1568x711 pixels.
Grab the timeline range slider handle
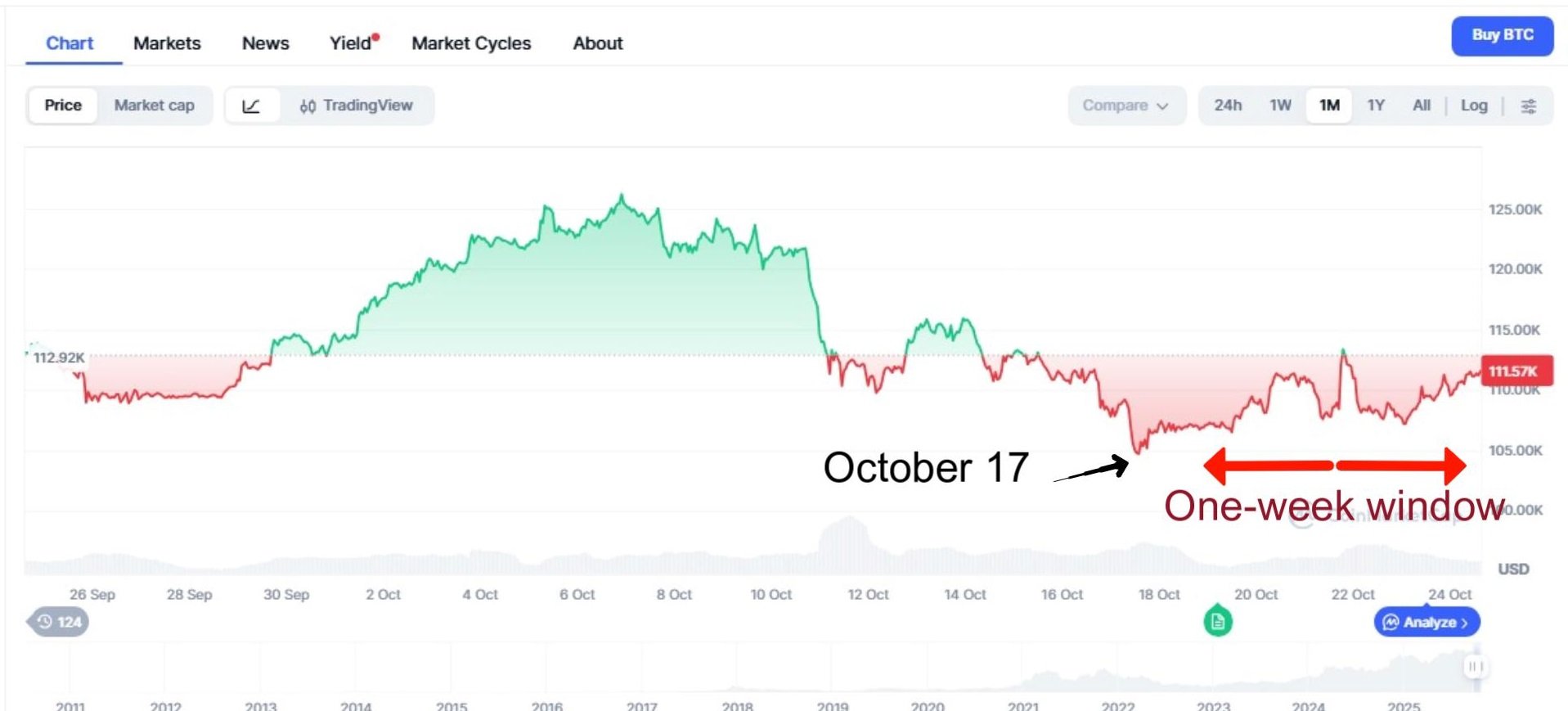[x=1474, y=666]
